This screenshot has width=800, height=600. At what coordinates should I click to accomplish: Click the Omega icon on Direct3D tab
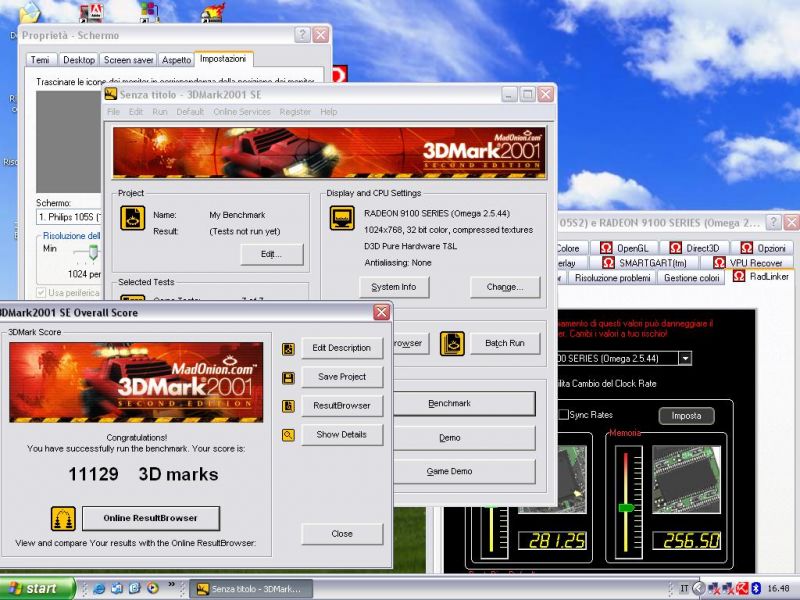coord(676,248)
